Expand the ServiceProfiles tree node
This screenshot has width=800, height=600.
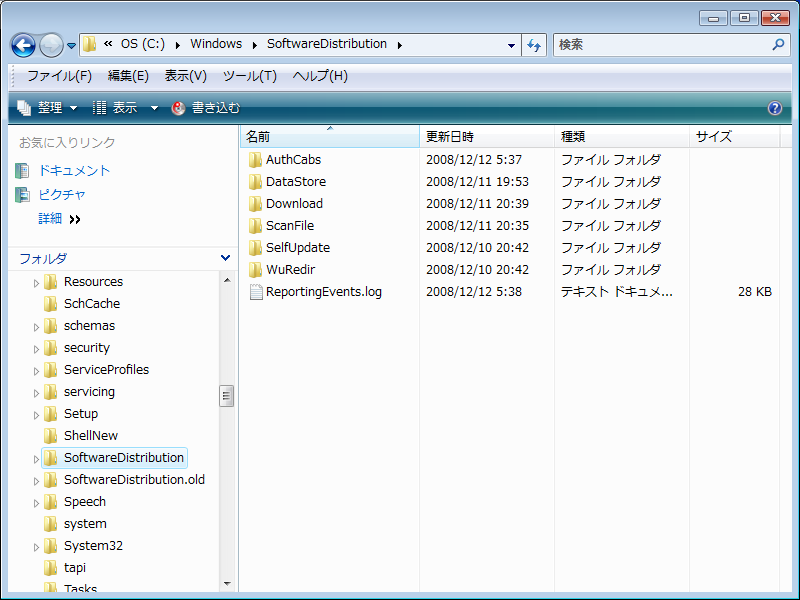36,371
